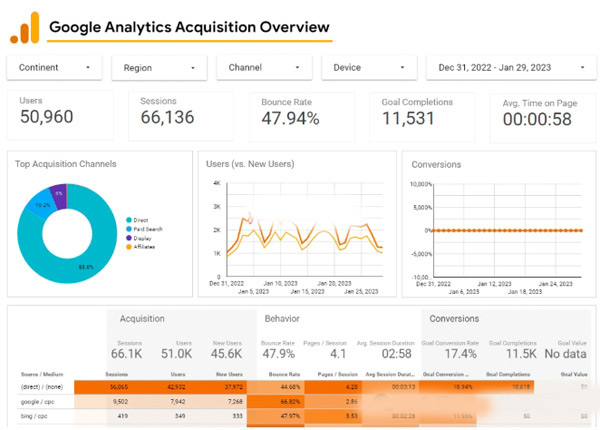Expand the Device filter dropdown
Viewport: 600px width, 430px height.
coord(368,68)
